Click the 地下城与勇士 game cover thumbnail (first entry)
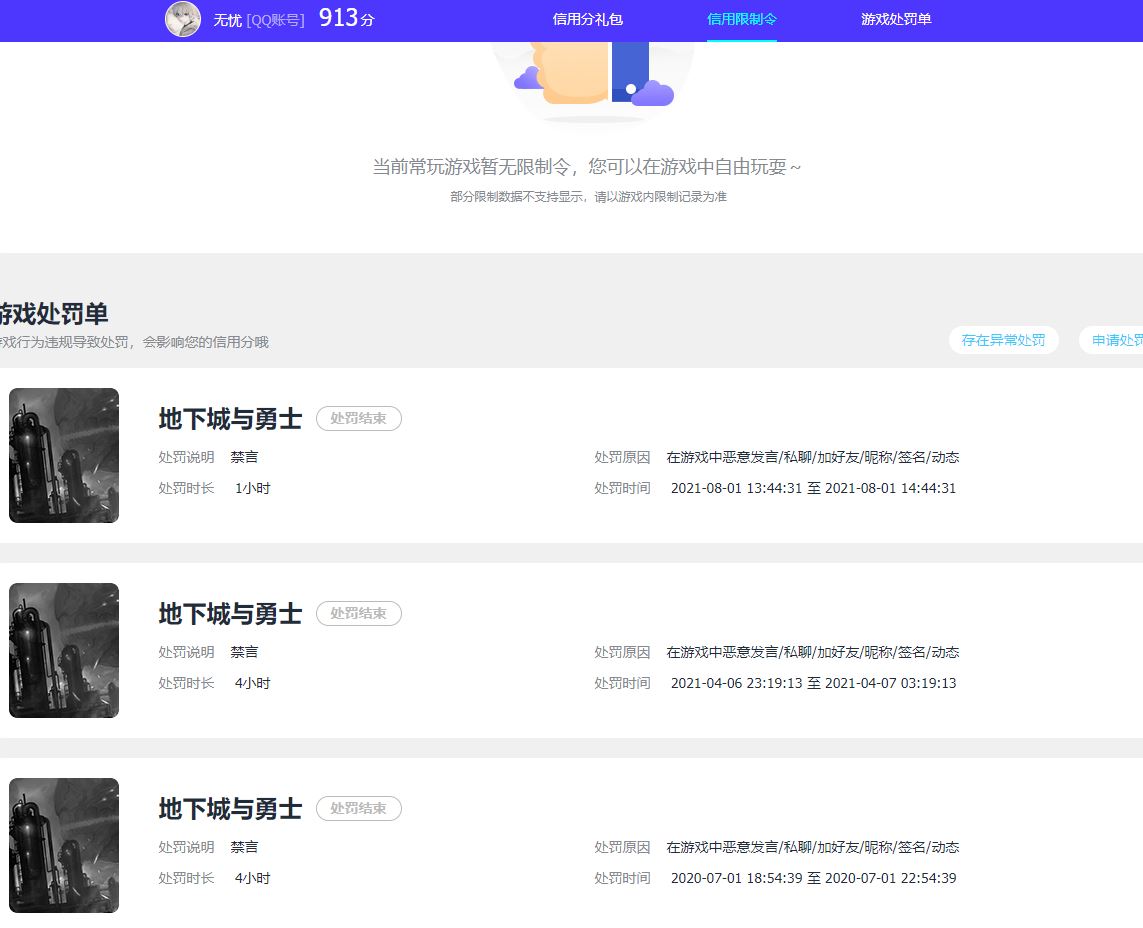The image size is (1143, 928). point(63,455)
